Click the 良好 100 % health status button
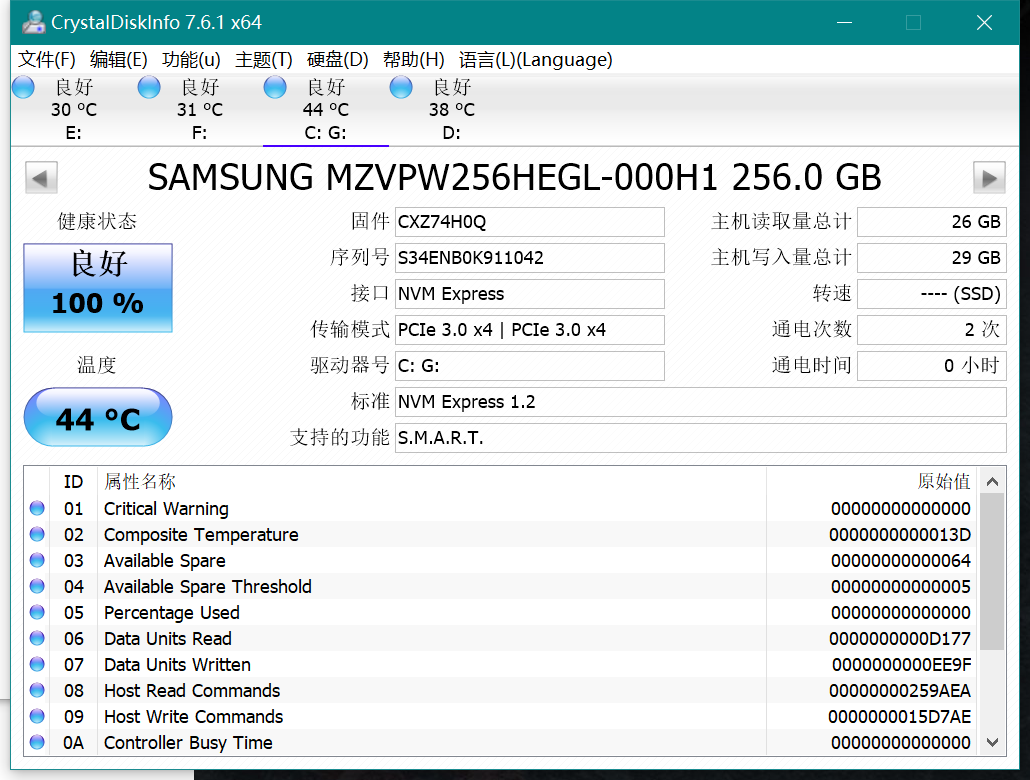1030x780 pixels. pos(98,288)
